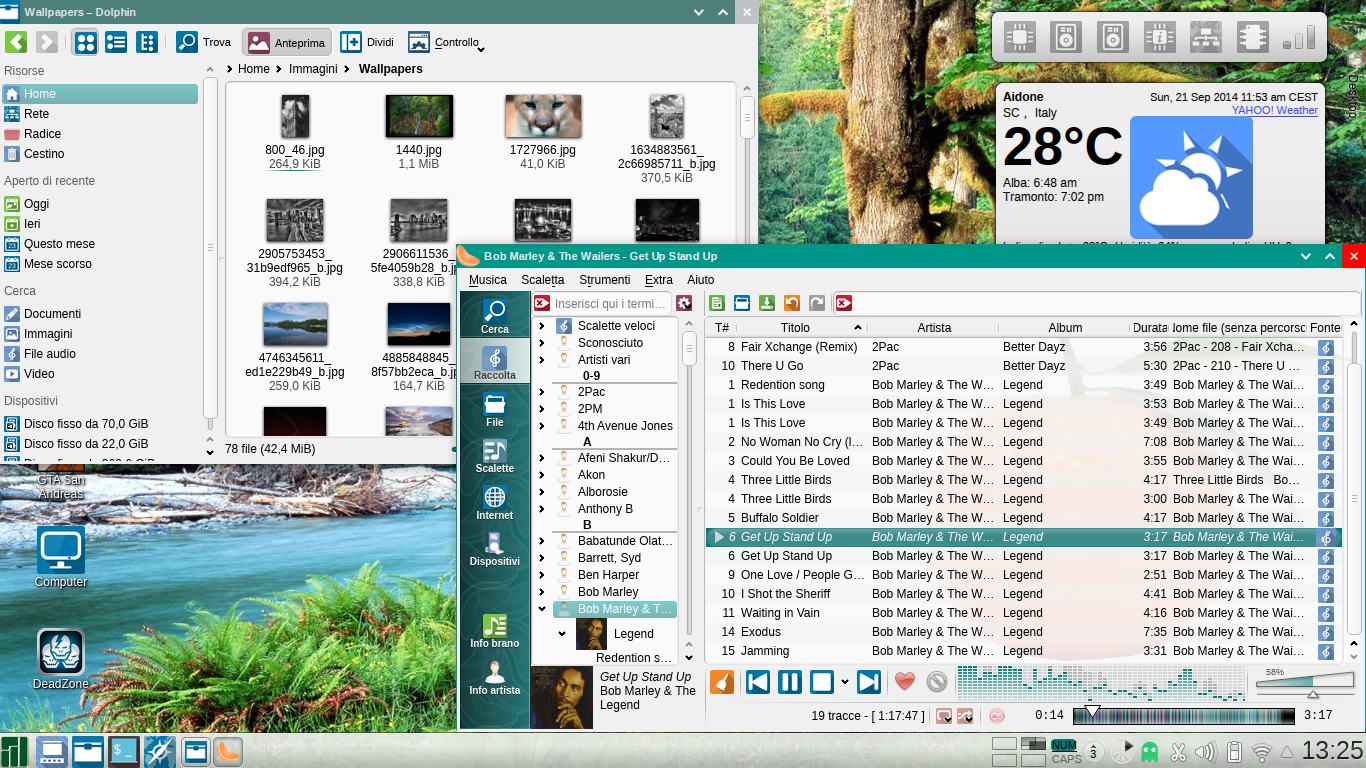Screen dimensions: 1366x768
Task: Expand the Akon artist node
Action: click(542, 475)
